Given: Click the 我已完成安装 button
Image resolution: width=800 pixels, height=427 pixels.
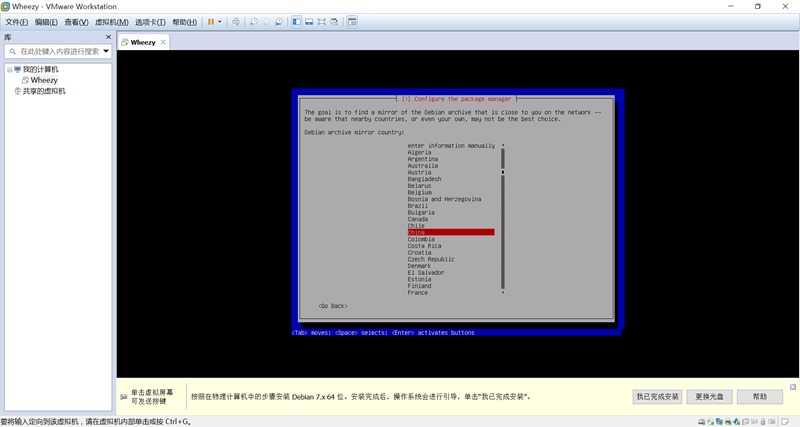Looking at the screenshot, I should (657, 396).
